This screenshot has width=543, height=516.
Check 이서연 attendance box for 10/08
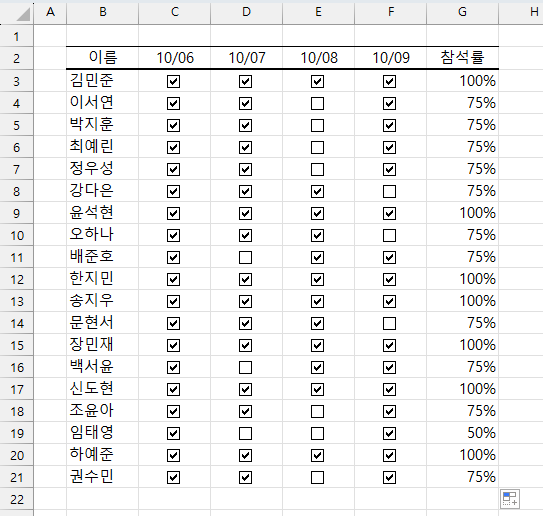(318, 104)
